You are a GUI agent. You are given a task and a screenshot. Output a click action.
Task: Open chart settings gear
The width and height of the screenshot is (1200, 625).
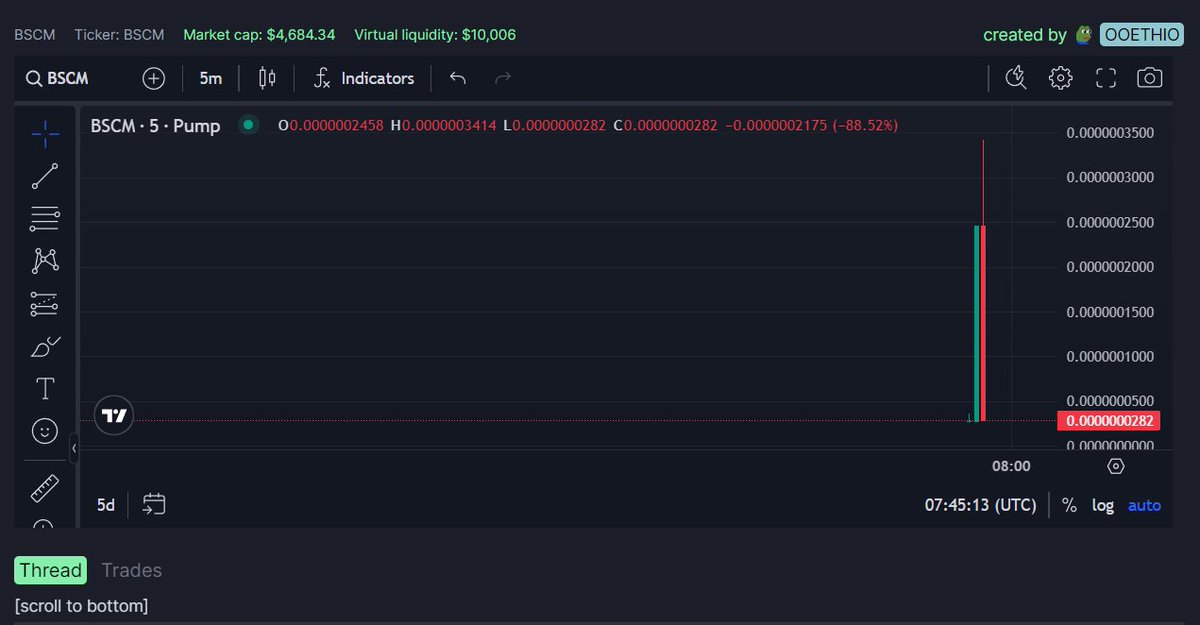coord(1060,78)
